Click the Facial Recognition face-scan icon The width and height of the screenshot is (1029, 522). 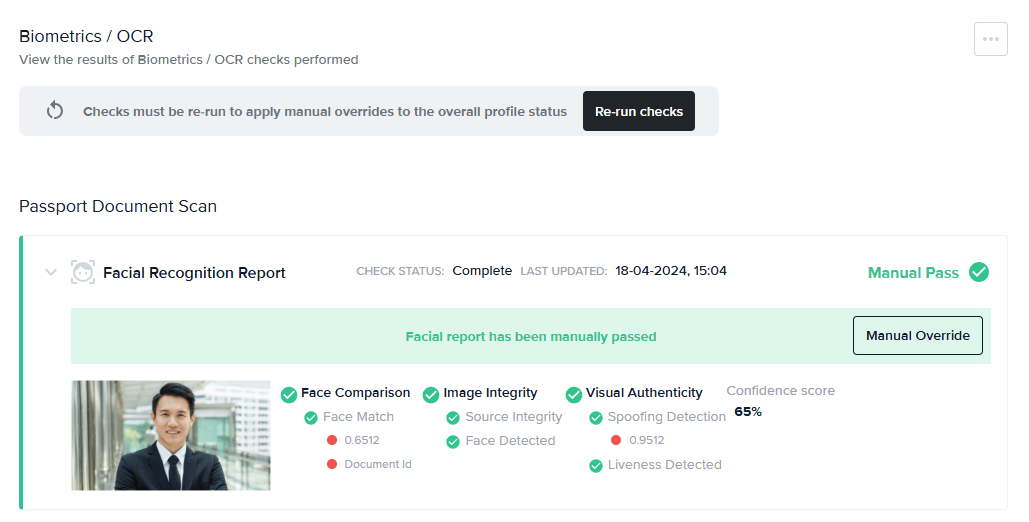83,272
